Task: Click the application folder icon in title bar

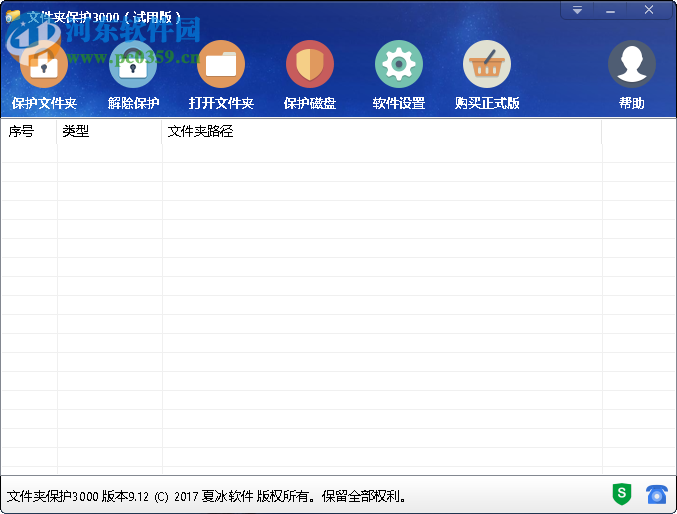Action: [x=13, y=16]
